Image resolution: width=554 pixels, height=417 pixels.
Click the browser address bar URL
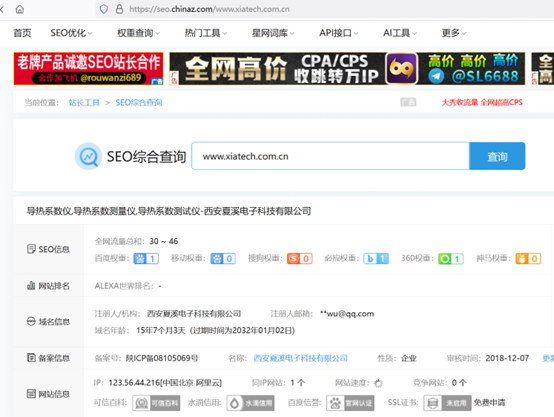[209, 9]
